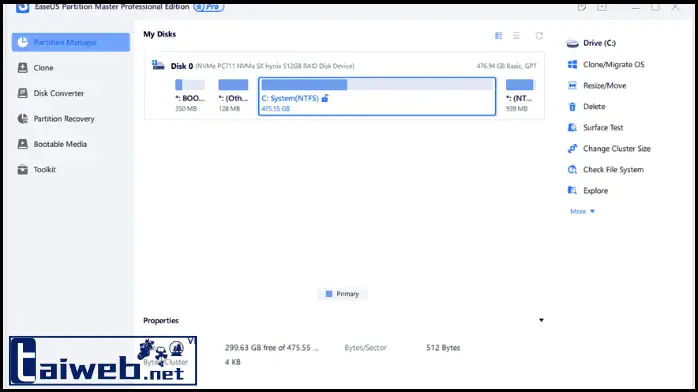Screen dimensions: 698x392
Task: Go to Partition Recovery
Action: pos(64,119)
